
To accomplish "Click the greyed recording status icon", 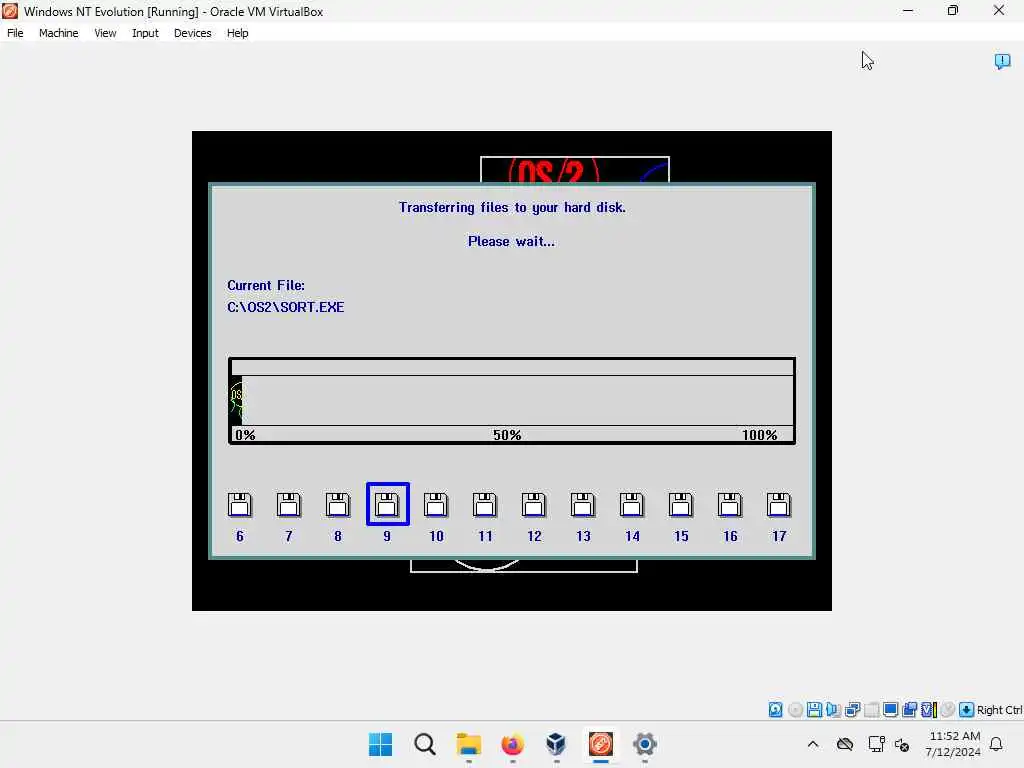I will pos(948,710).
